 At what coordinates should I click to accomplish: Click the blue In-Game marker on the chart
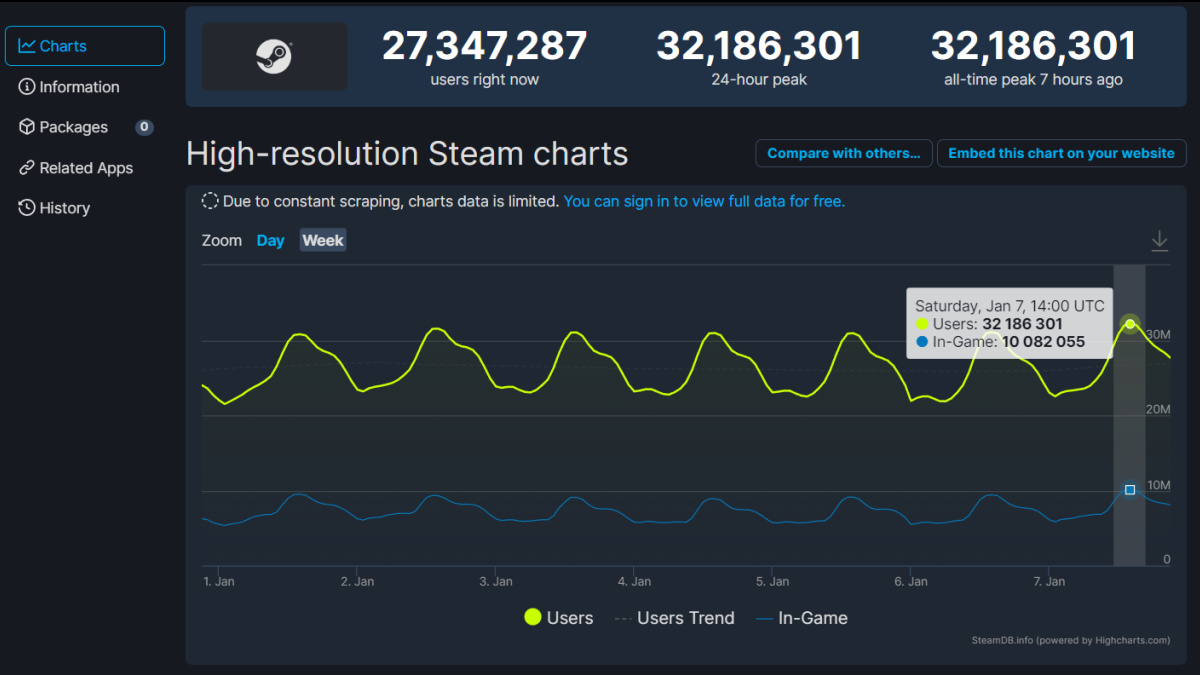pyautogui.click(x=1129, y=489)
